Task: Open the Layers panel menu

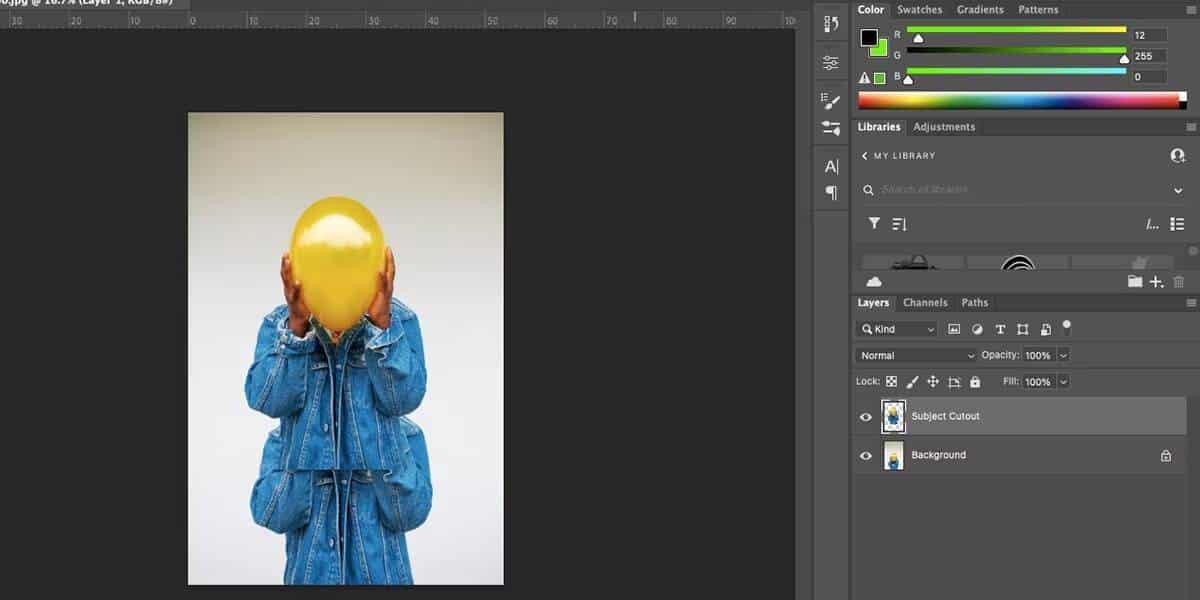Action: (x=1190, y=302)
